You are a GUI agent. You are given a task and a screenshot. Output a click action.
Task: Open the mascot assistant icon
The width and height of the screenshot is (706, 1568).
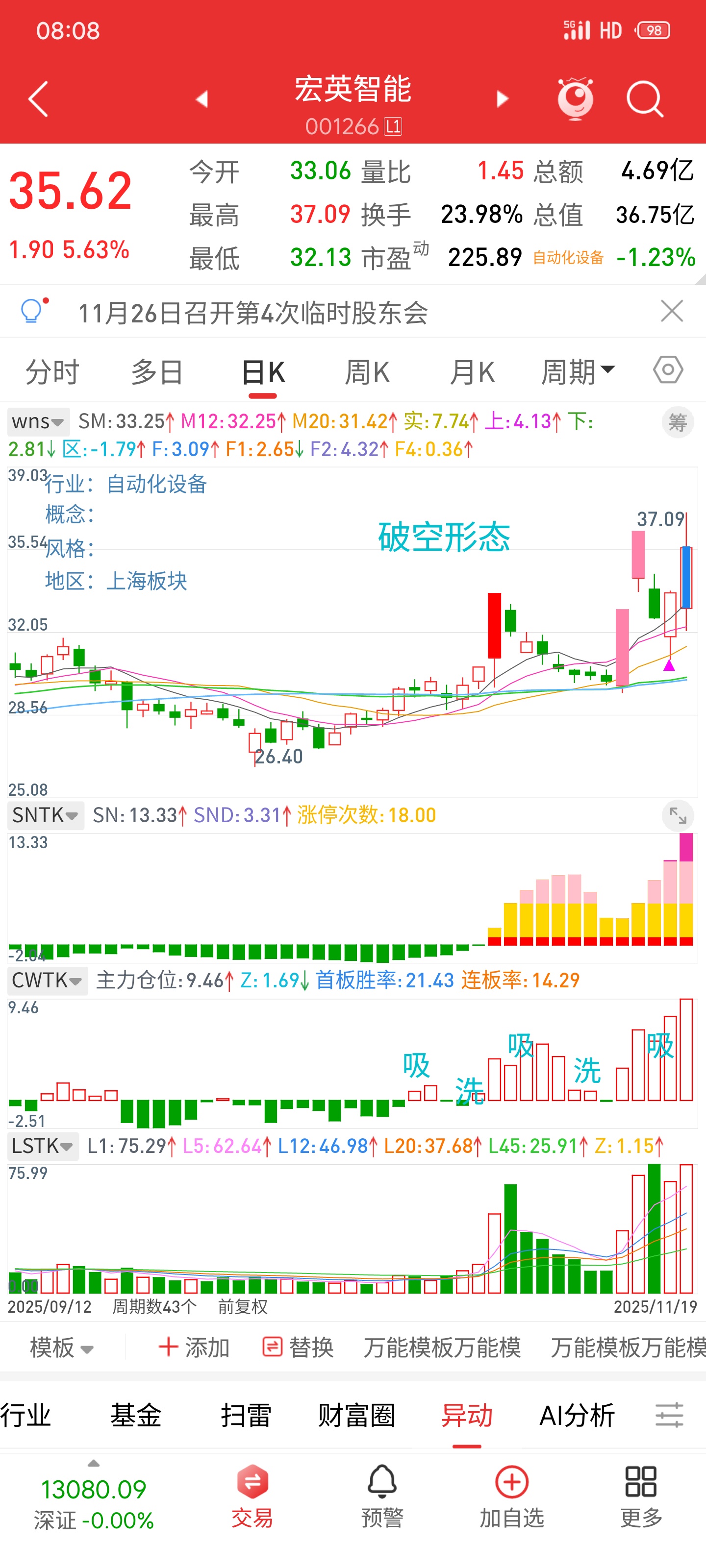pyautogui.click(x=575, y=98)
